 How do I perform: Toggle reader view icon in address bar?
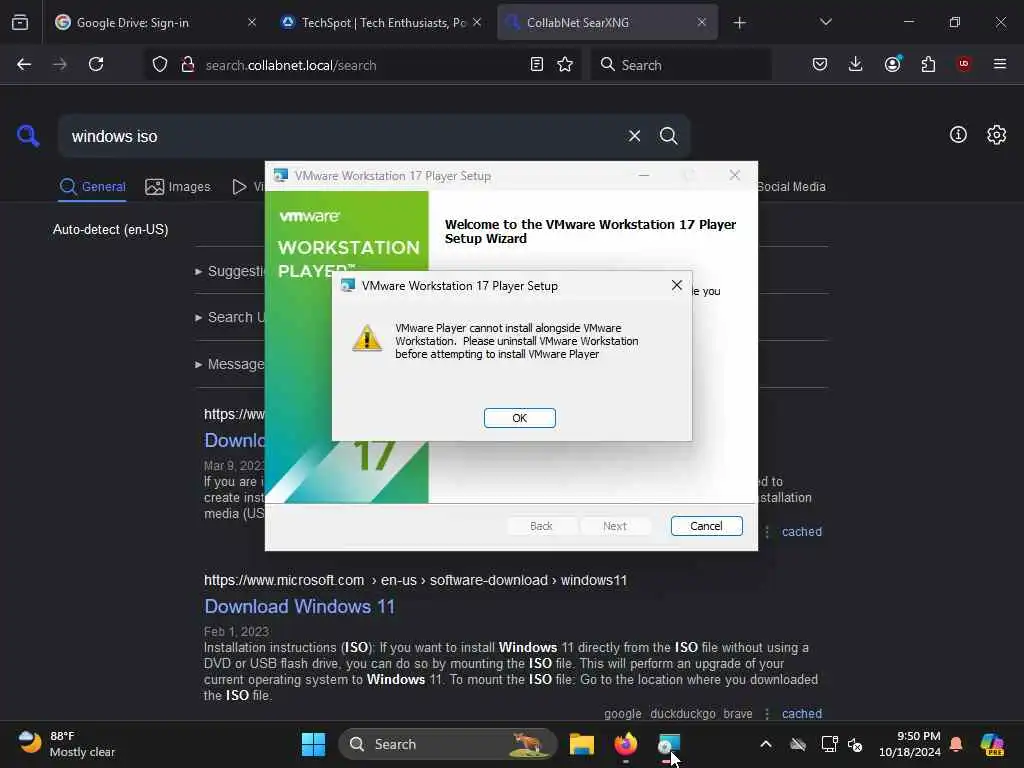[x=536, y=64]
